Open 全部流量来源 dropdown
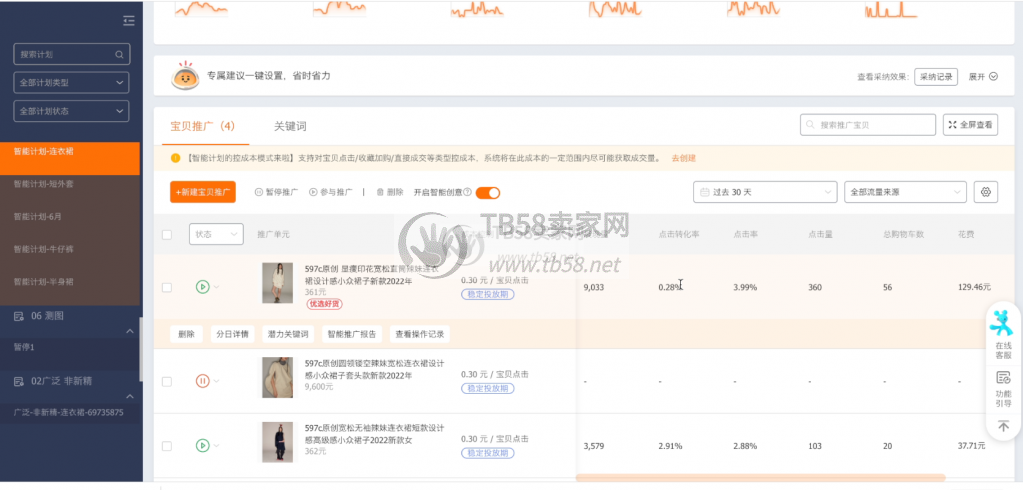The image size is (1023, 490). [x=905, y=192]
